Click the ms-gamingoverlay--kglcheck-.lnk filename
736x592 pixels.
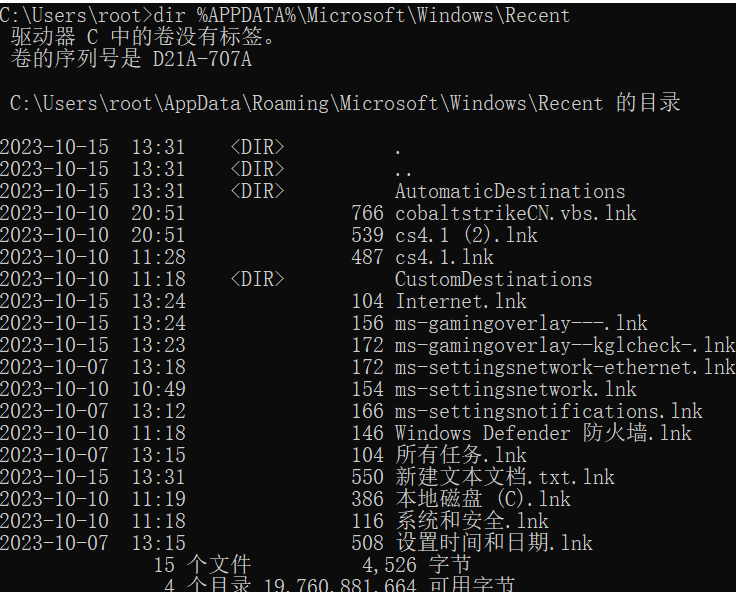[565, 346]
